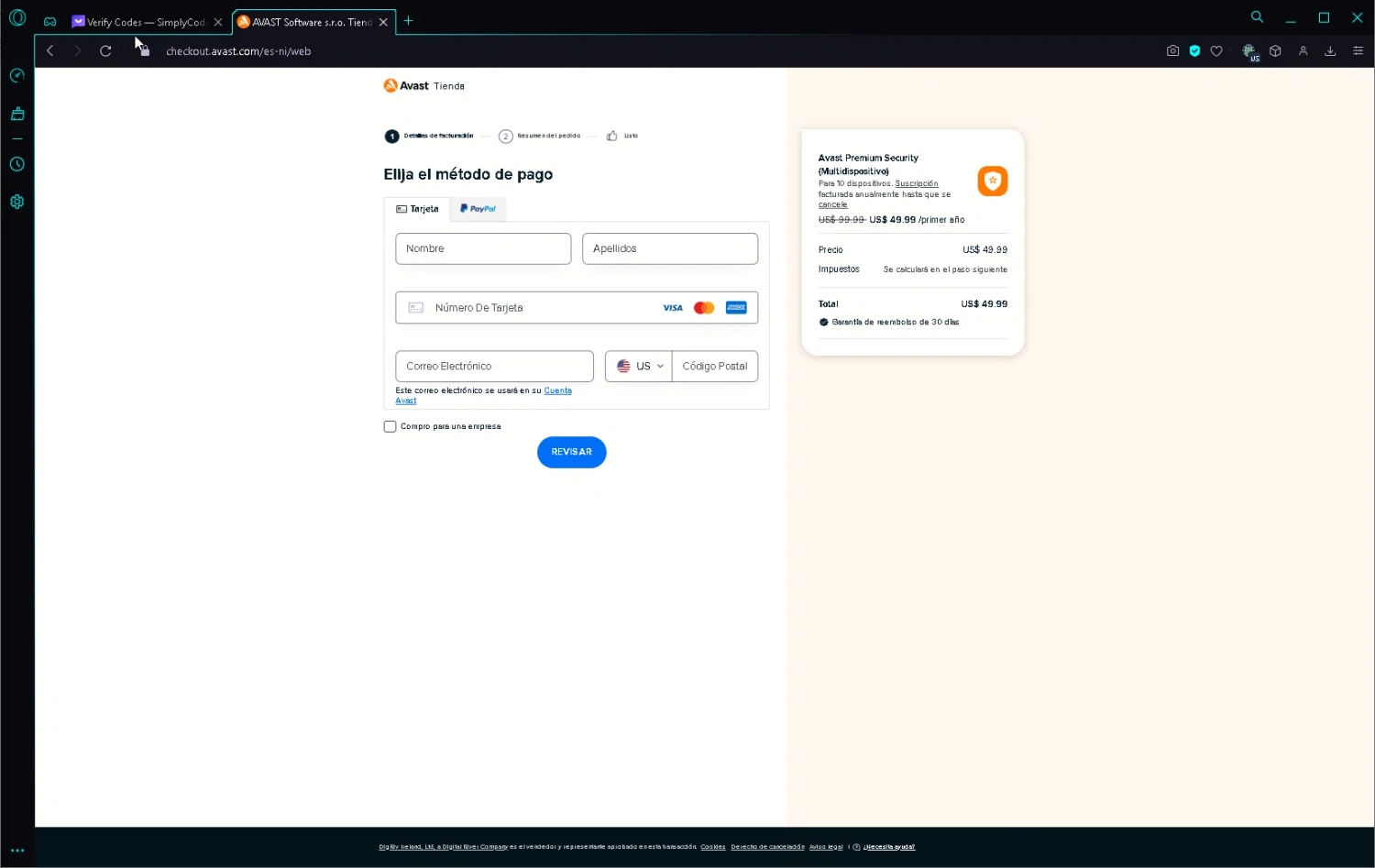Open the GX Corner gamepad icon

point(50,21)
